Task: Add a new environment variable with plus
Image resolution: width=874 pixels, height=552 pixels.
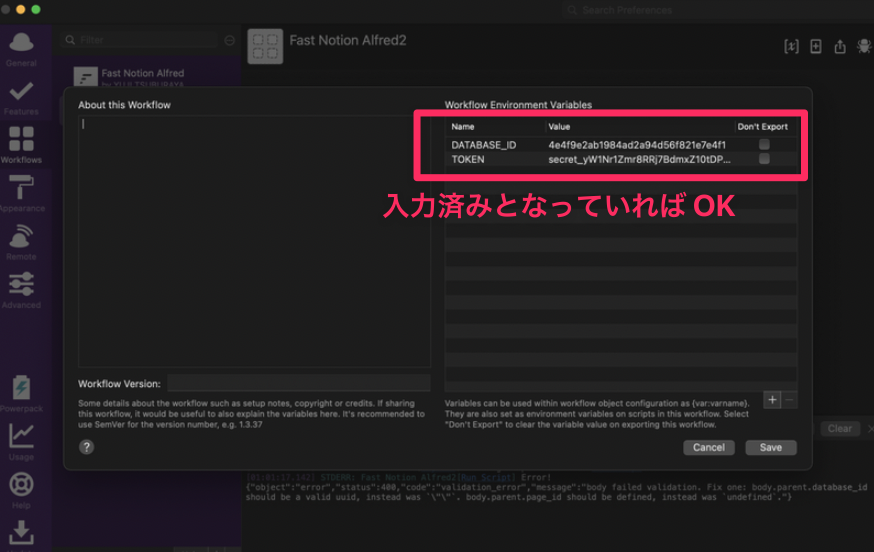Action: pos(772,400)
